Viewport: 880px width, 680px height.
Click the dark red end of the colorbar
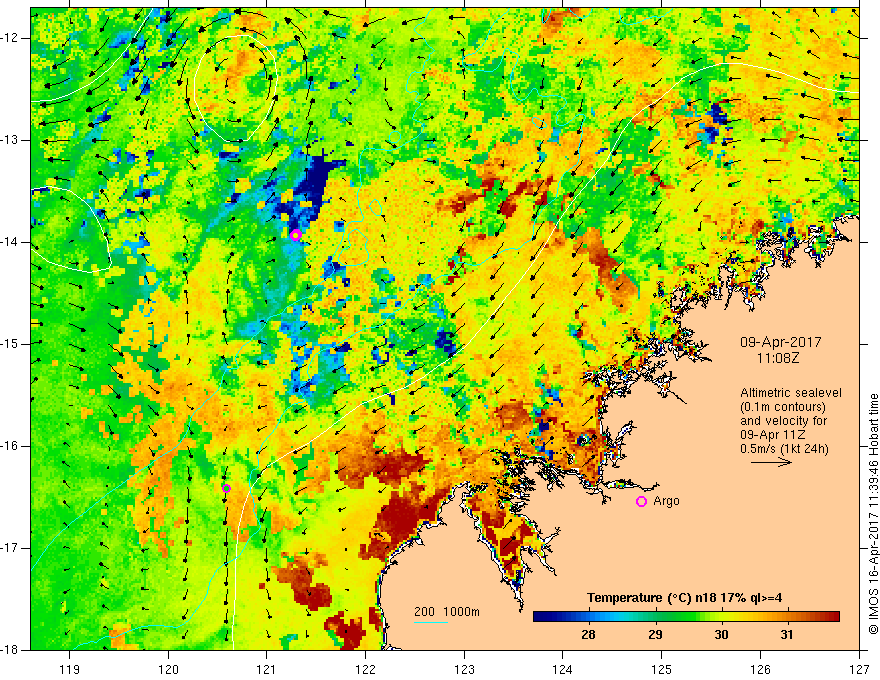pos(831,617)
